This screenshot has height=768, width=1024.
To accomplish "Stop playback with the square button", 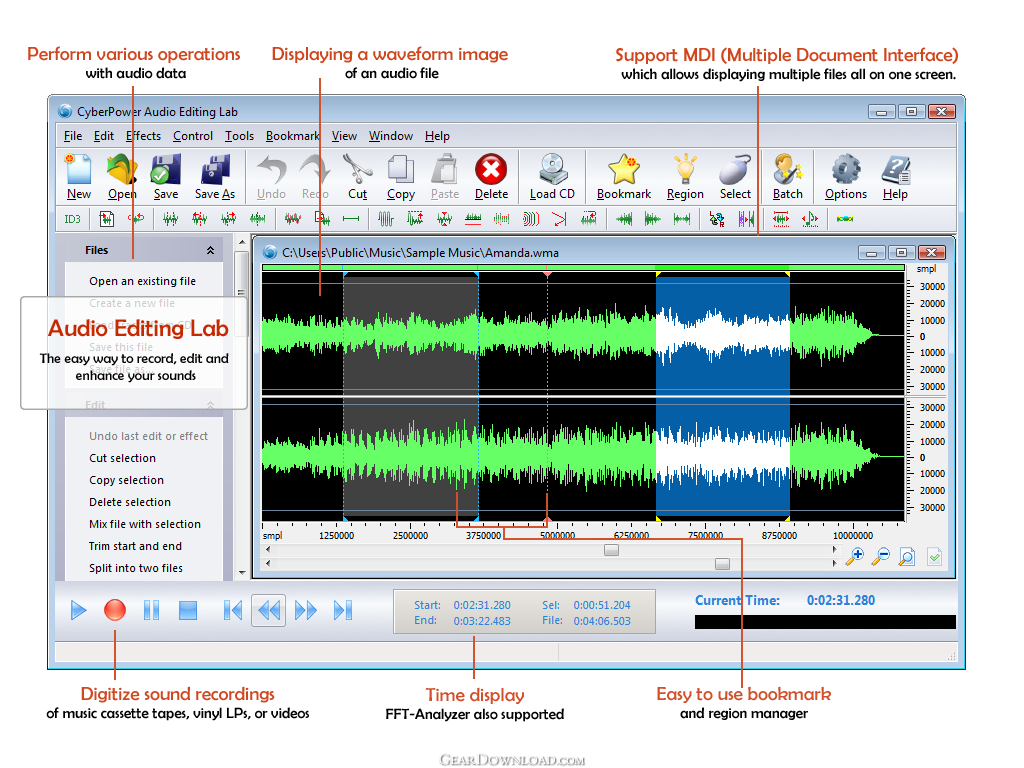I will (188, 611).
